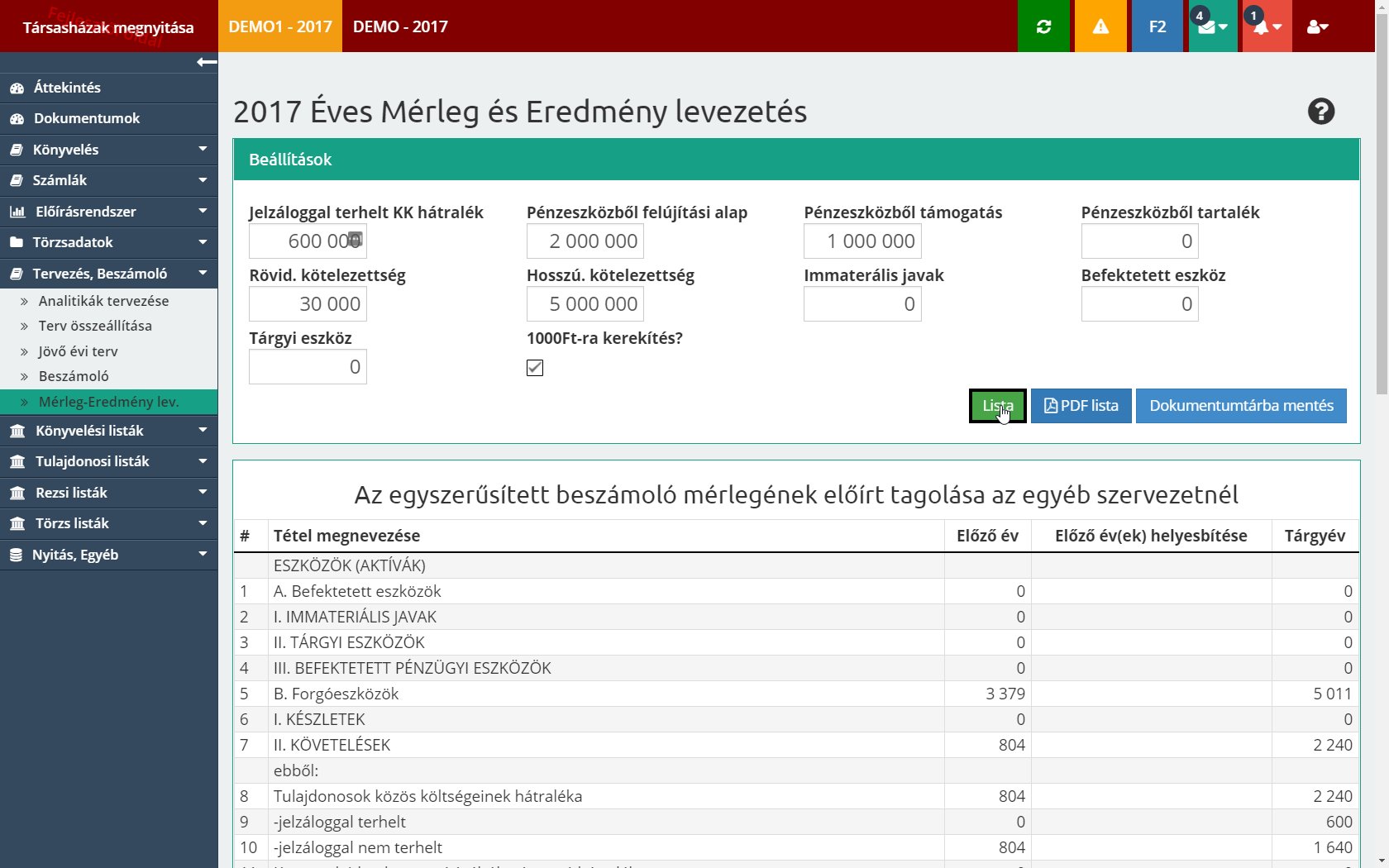Image resolution: width=1389 pixels, height=868 pixels.
Task: Click the green refresh icon
Action: pyautogui.click(x=1043, y=26)
